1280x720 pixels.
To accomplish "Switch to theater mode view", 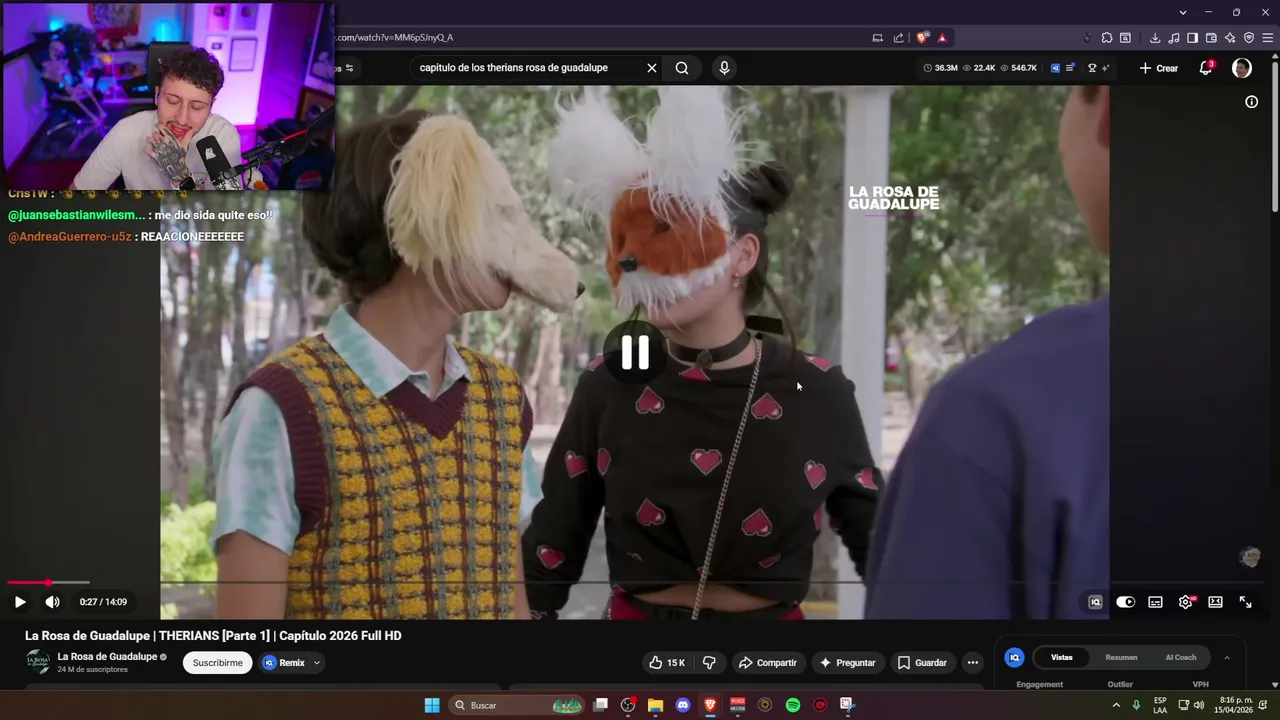I will pos(1215,602).
